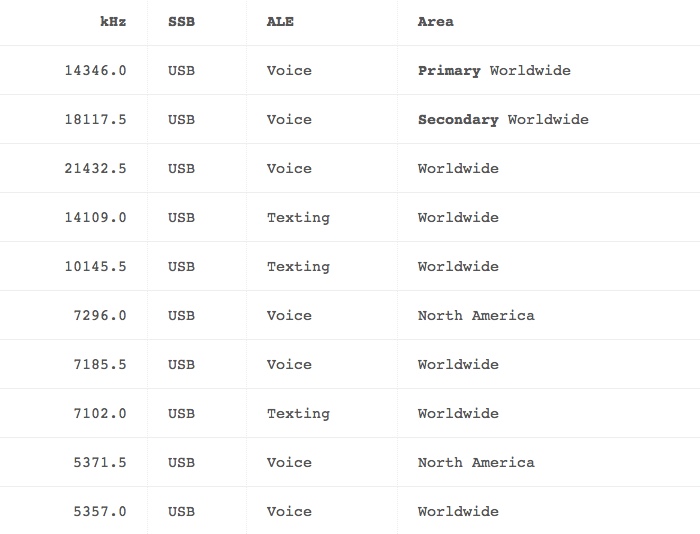700x534 pixels.
Task: Select the 5357.0 frequency cell
Action: tap(100, 512)
